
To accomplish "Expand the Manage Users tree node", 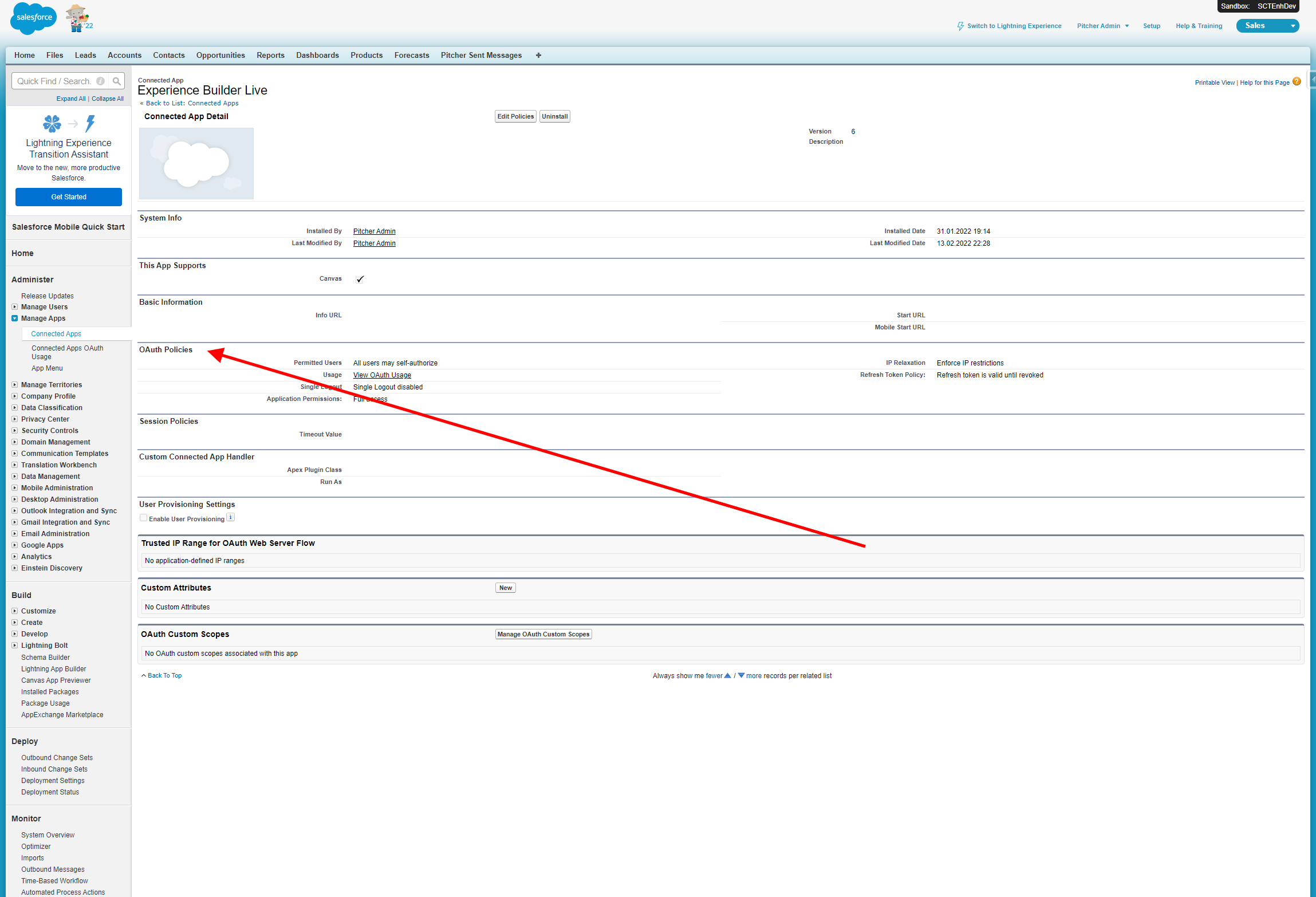I will tap(15, 307).
